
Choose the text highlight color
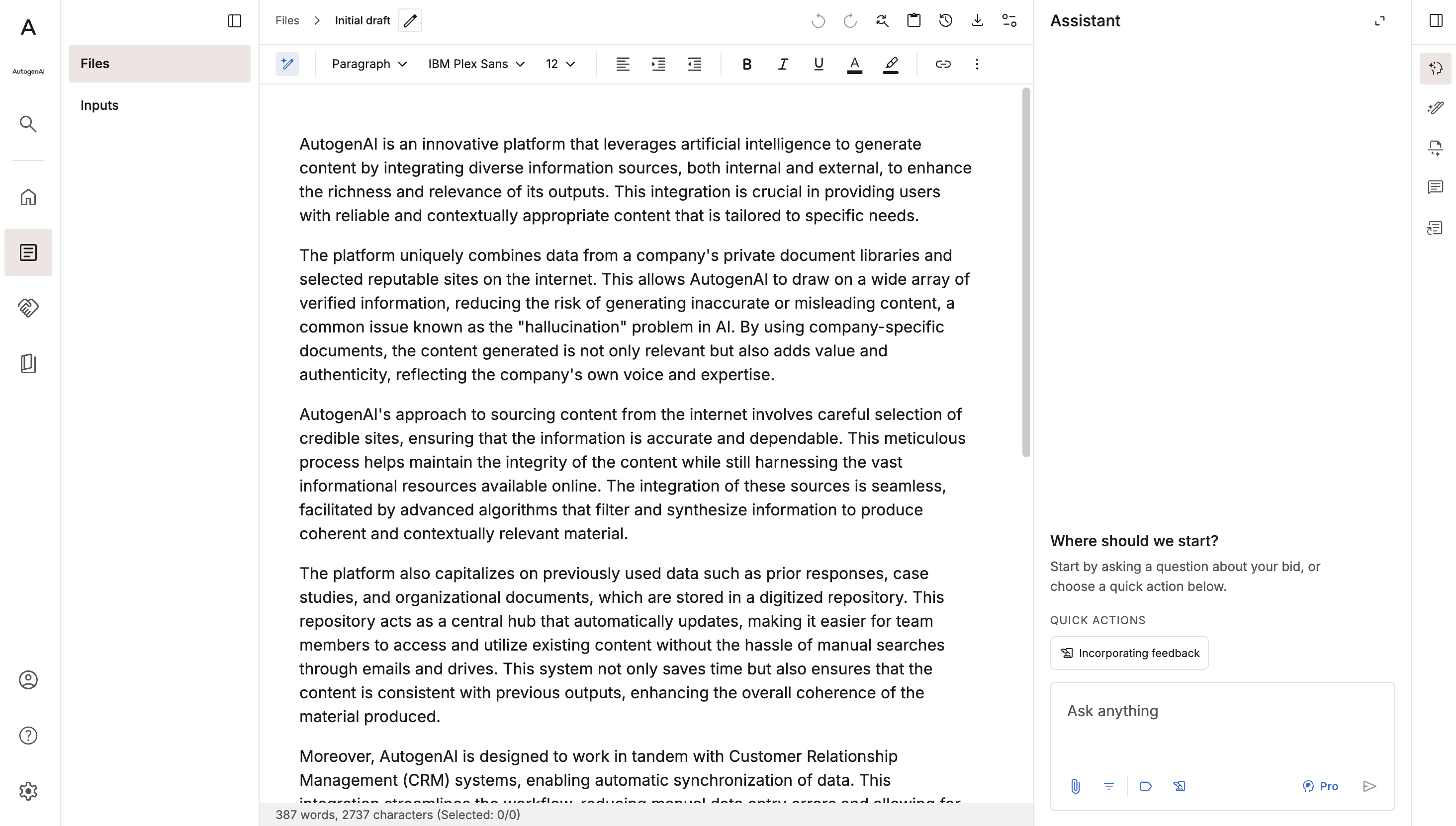coord(891,64)
